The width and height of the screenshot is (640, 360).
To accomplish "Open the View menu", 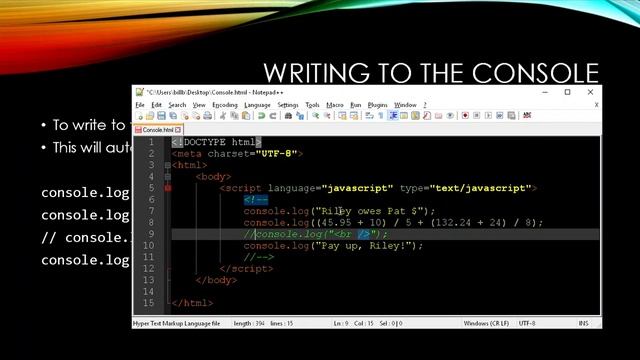I will (199, 105).
